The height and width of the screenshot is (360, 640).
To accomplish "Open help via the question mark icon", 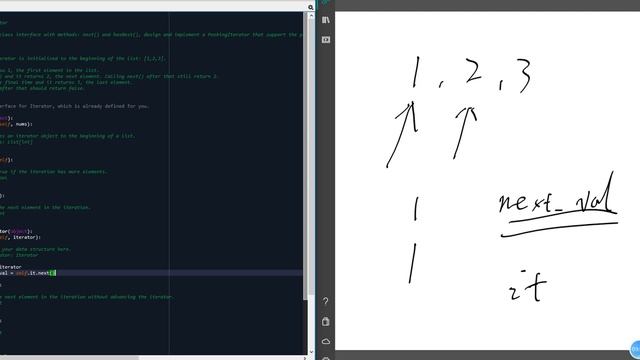I will [325, 302].
